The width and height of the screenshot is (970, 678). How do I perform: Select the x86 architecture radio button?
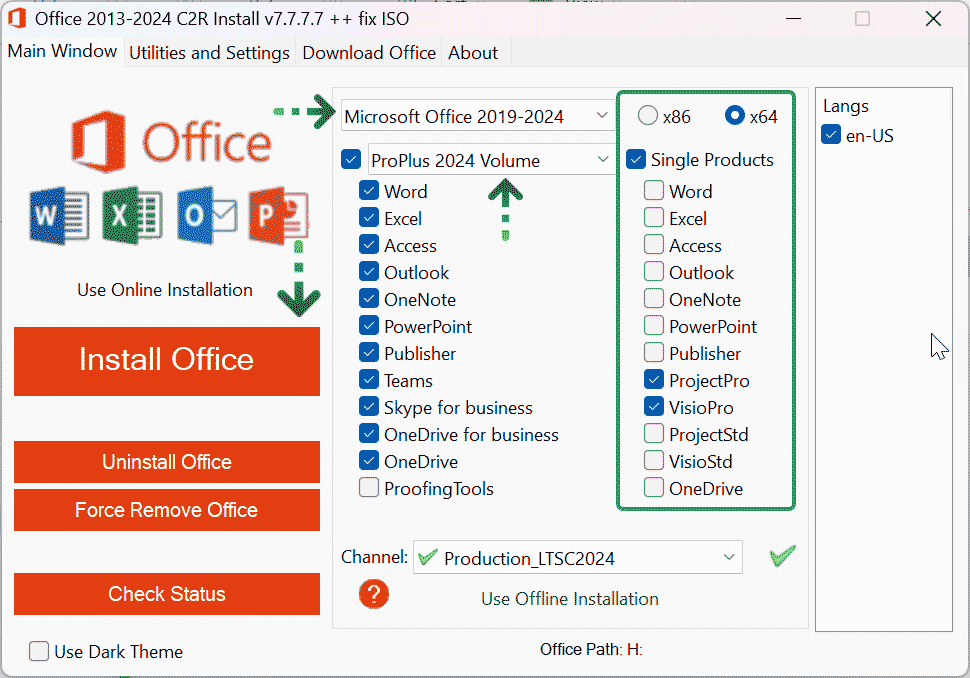(648, 116)
